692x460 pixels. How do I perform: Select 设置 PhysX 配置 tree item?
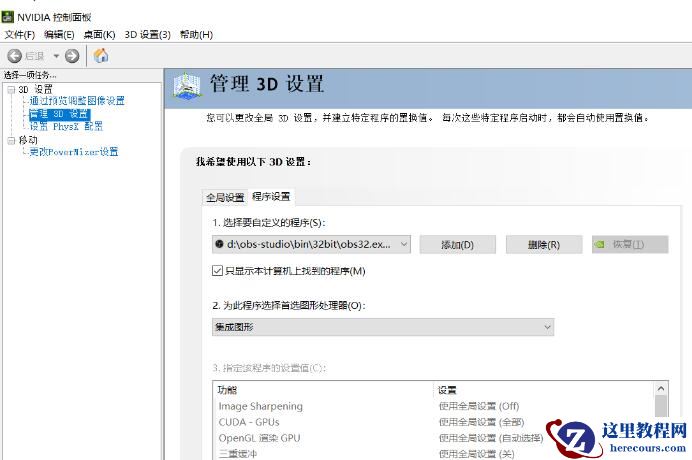click(x=66, y=126)
